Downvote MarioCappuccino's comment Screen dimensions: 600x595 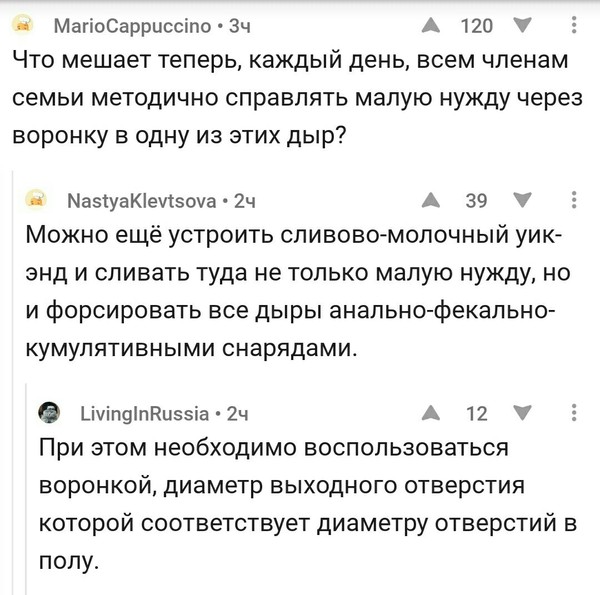(522, 25)
